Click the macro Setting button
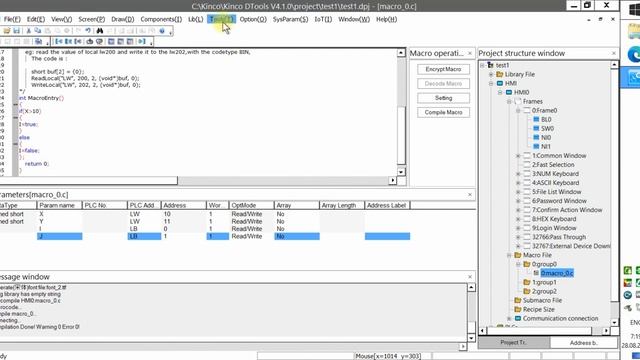The width and height of the screenshot is (640, 360). point(443,98)
